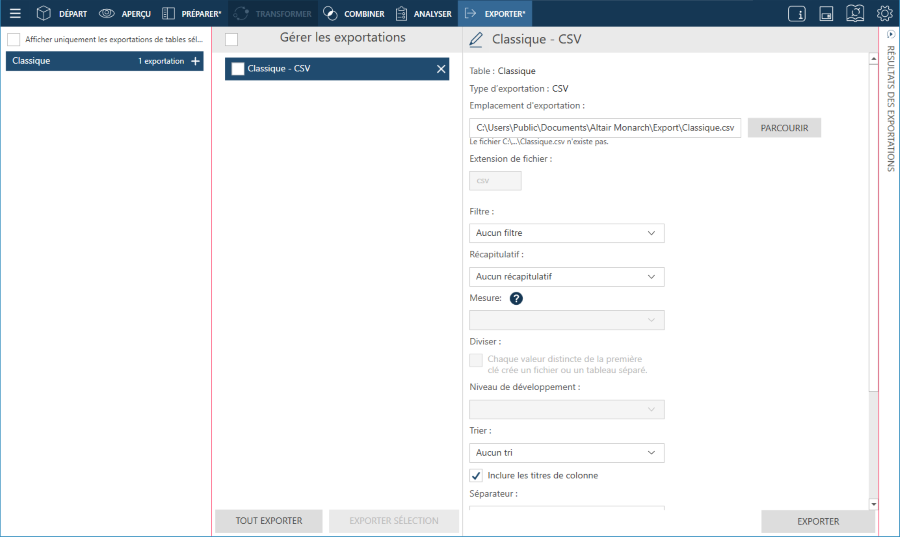Click the information icon in top bar

coord(797,14)
